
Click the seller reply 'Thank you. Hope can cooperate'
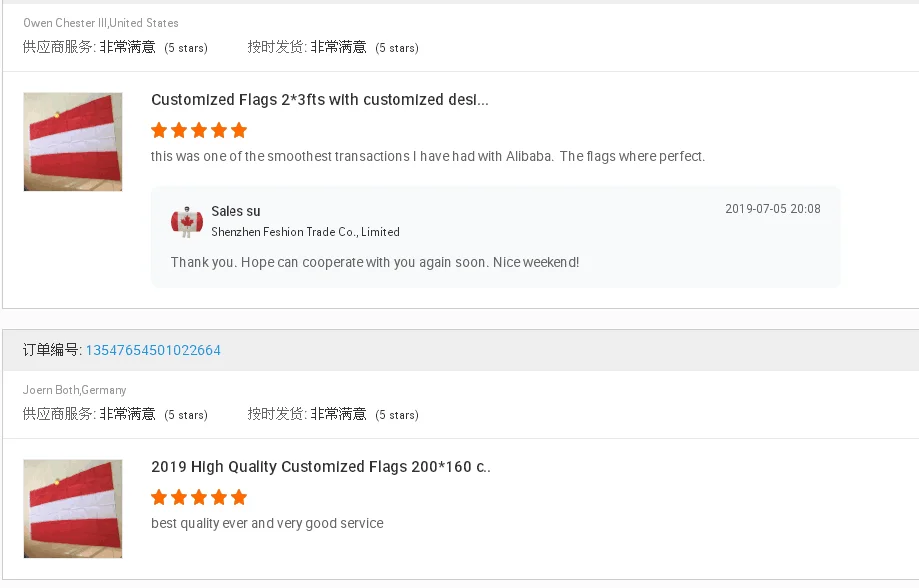[375, 262]
